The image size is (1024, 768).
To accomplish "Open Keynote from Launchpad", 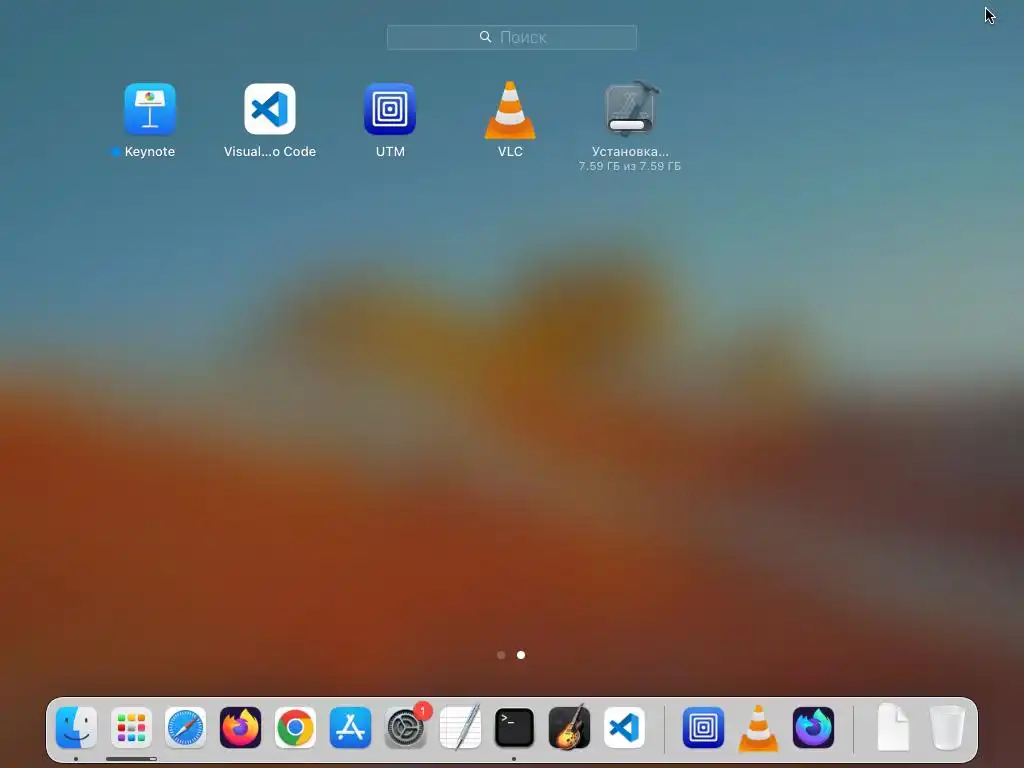I will [150, 108].
